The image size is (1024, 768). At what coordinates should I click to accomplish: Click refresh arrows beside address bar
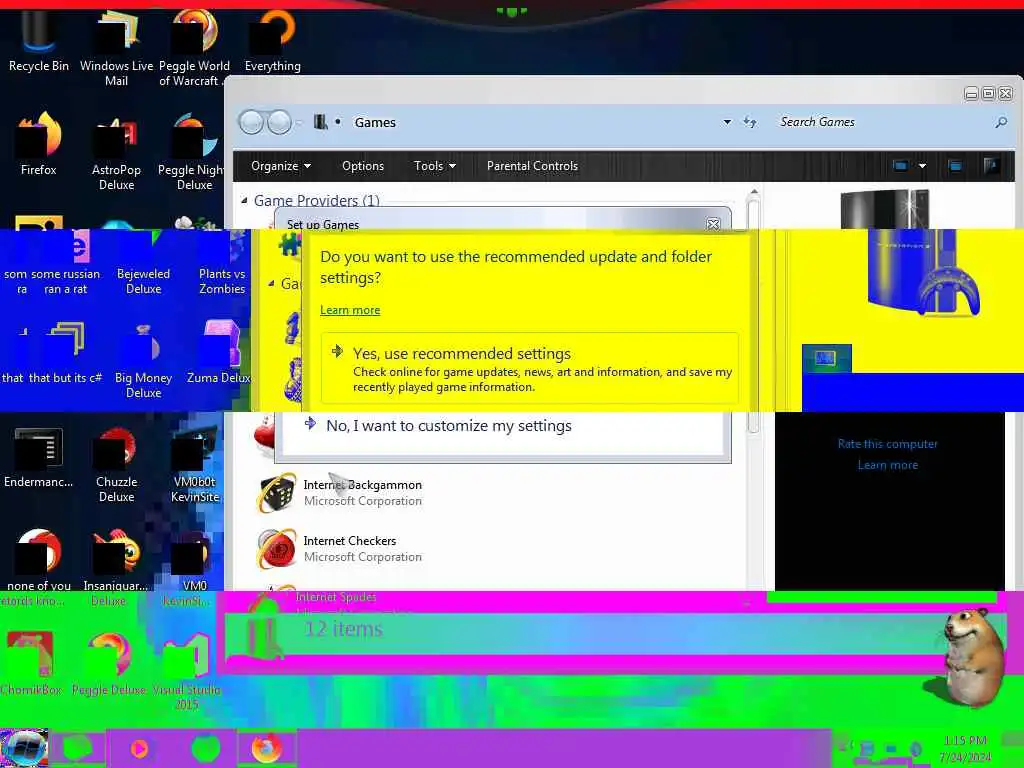tap(750, 122)
